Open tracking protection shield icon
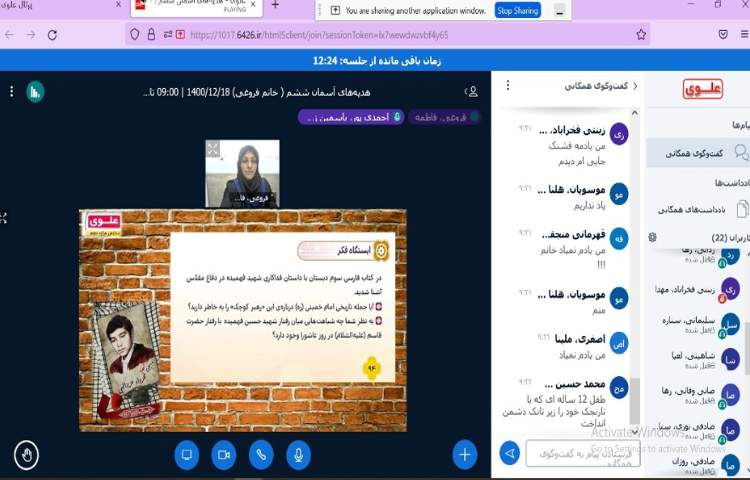Image resolution: width=750 pixels, height=480 pixels. coord(135,34)
